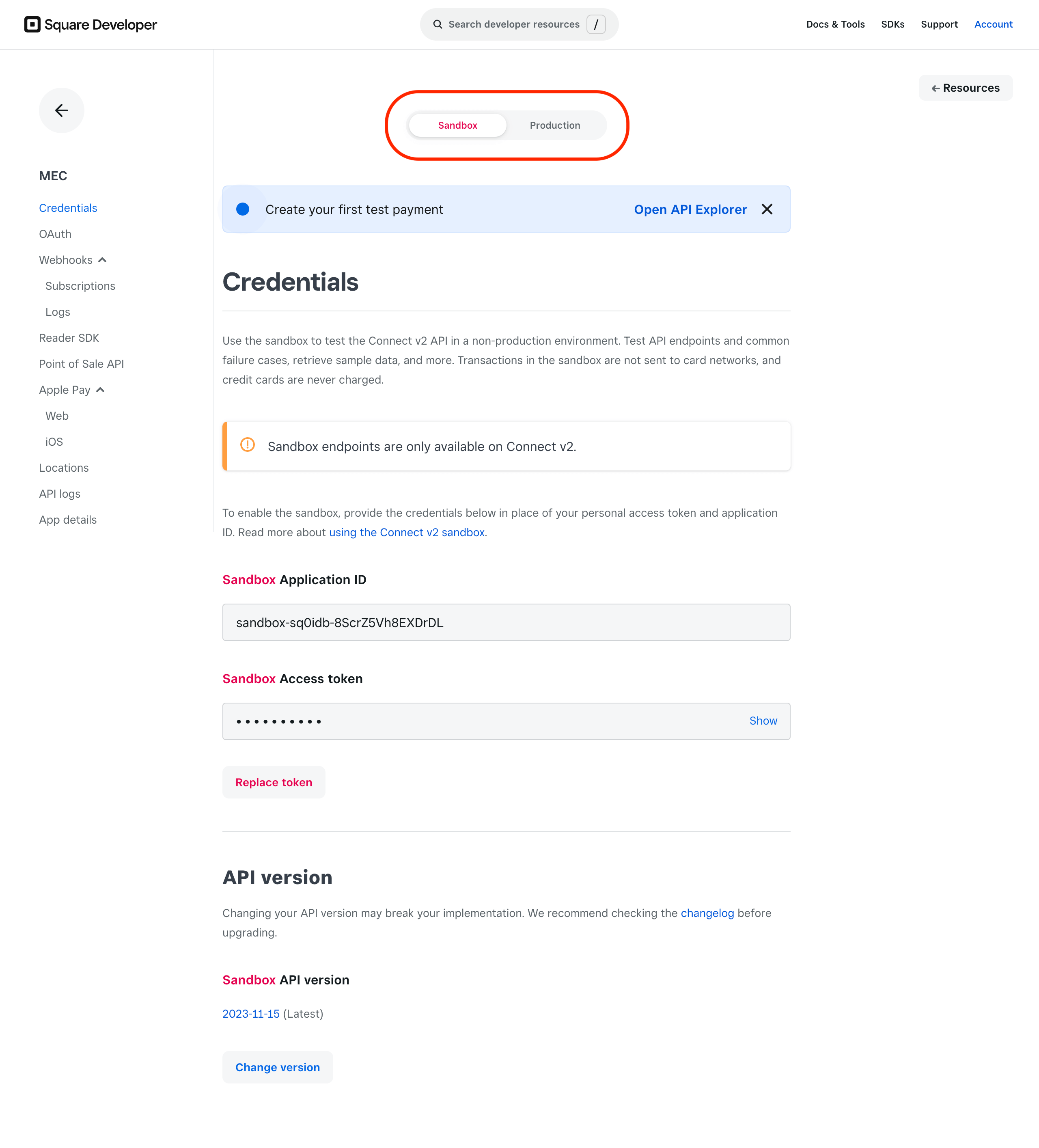Switch to Production environment
The height and width of the screenshot is (1148, 1039).
(554, 125)
